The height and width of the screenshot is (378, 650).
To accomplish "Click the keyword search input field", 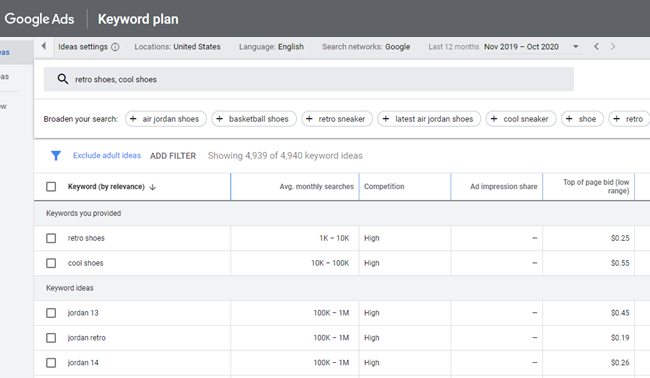I will (x=309, y=79).
